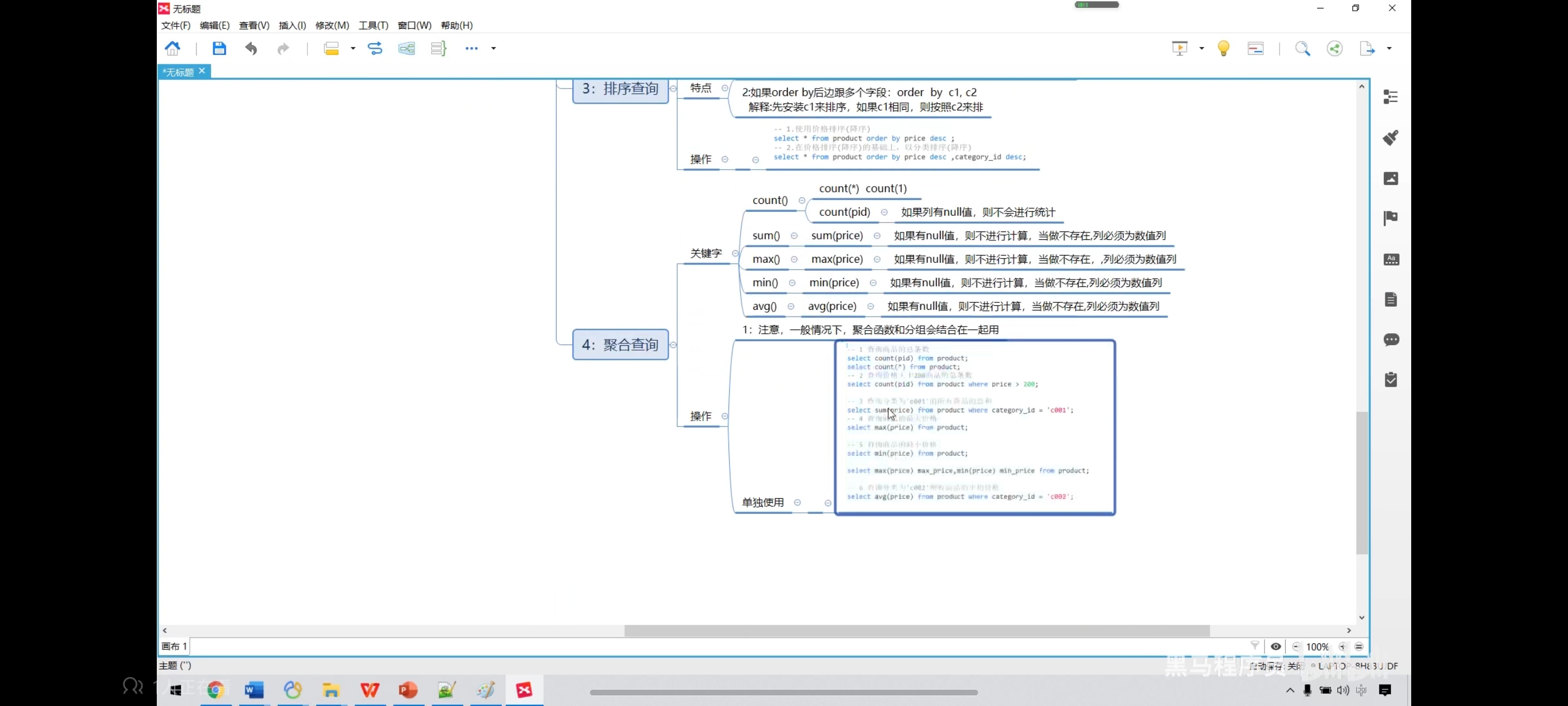This screenshot has width=1568, height=706.
Task: Open Chrome from the taskbar
Action: pos(215,690)
